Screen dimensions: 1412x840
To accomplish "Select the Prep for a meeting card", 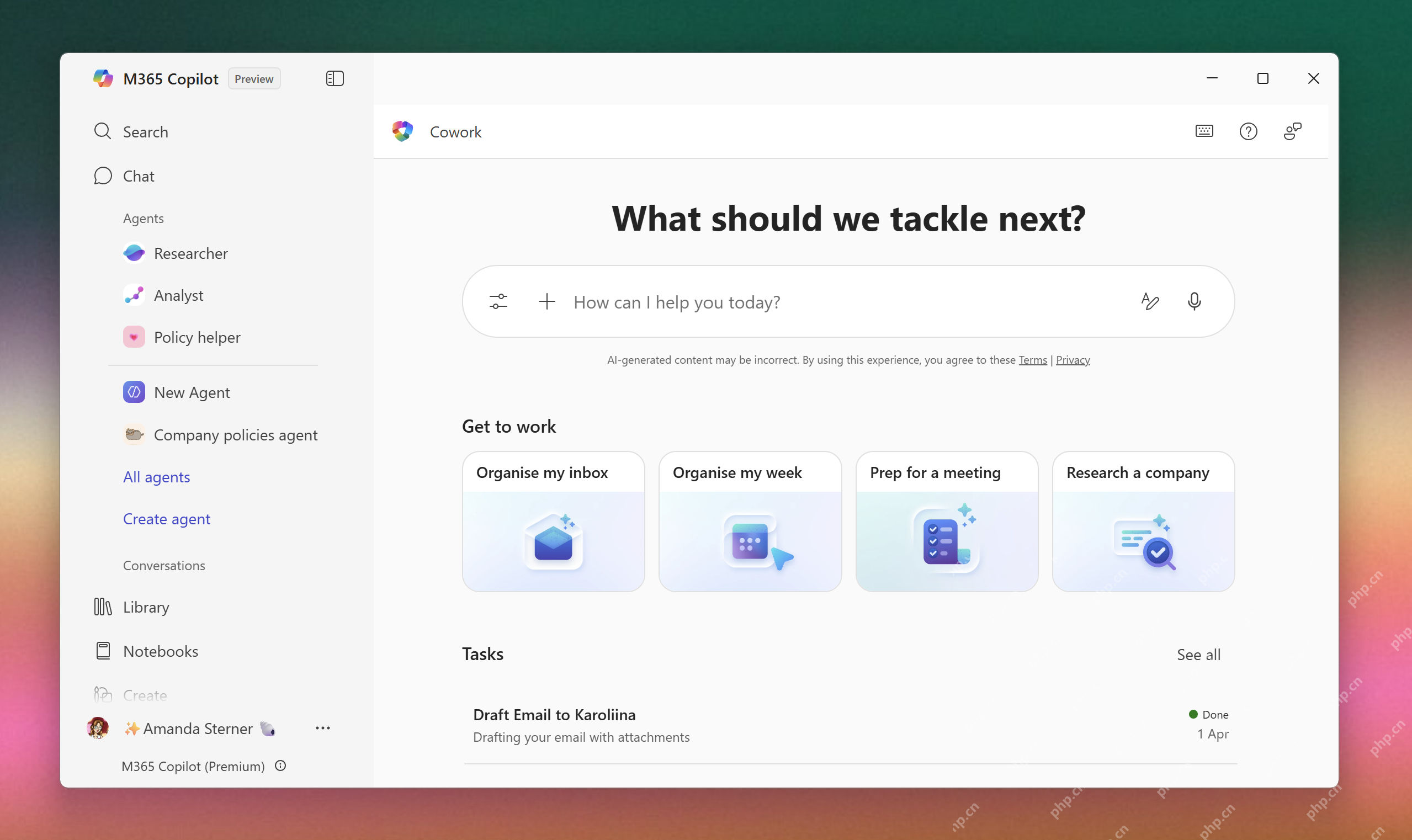I will tap(947, 522).
